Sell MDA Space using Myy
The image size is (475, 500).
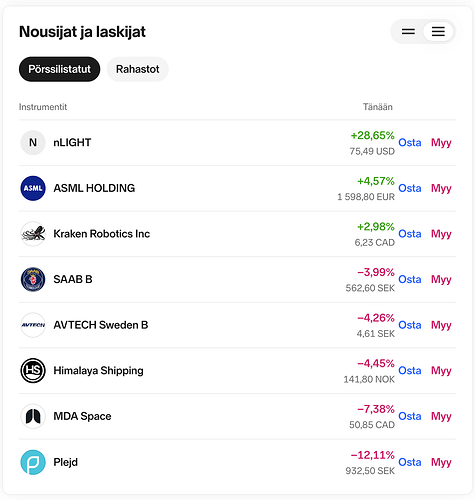tap(441, 416)
